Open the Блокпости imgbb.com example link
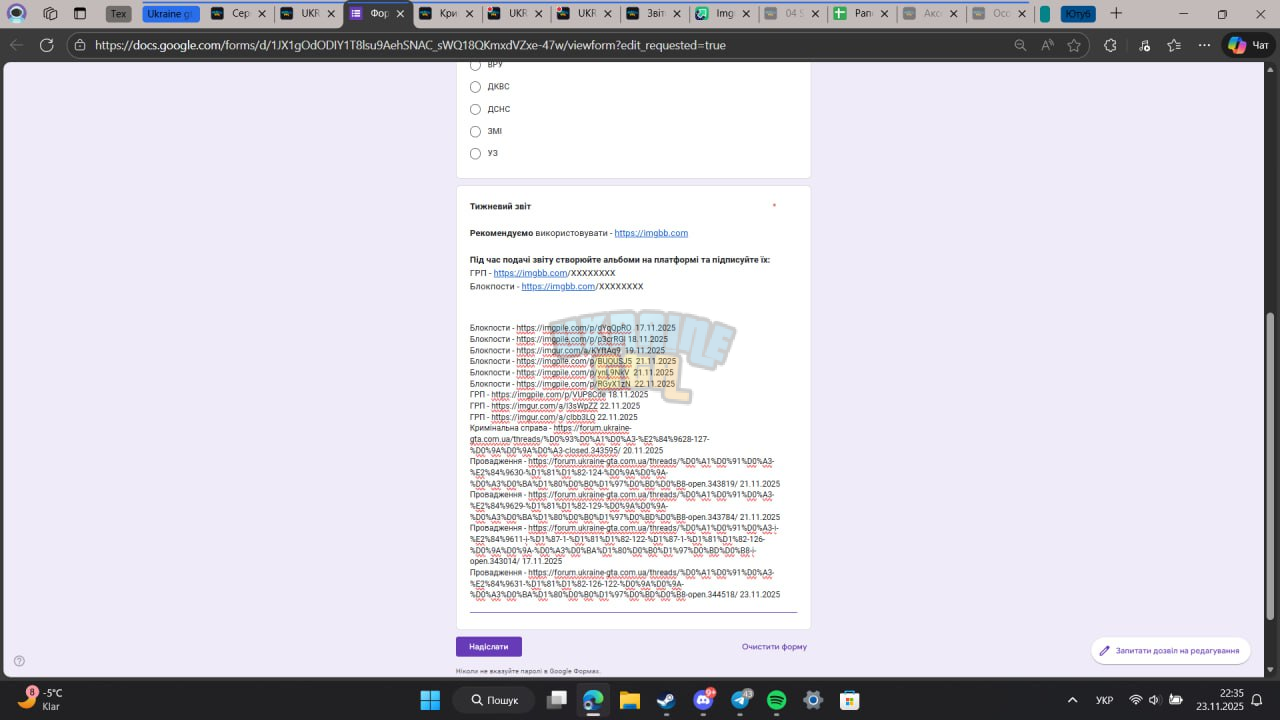 coord(558,286)
